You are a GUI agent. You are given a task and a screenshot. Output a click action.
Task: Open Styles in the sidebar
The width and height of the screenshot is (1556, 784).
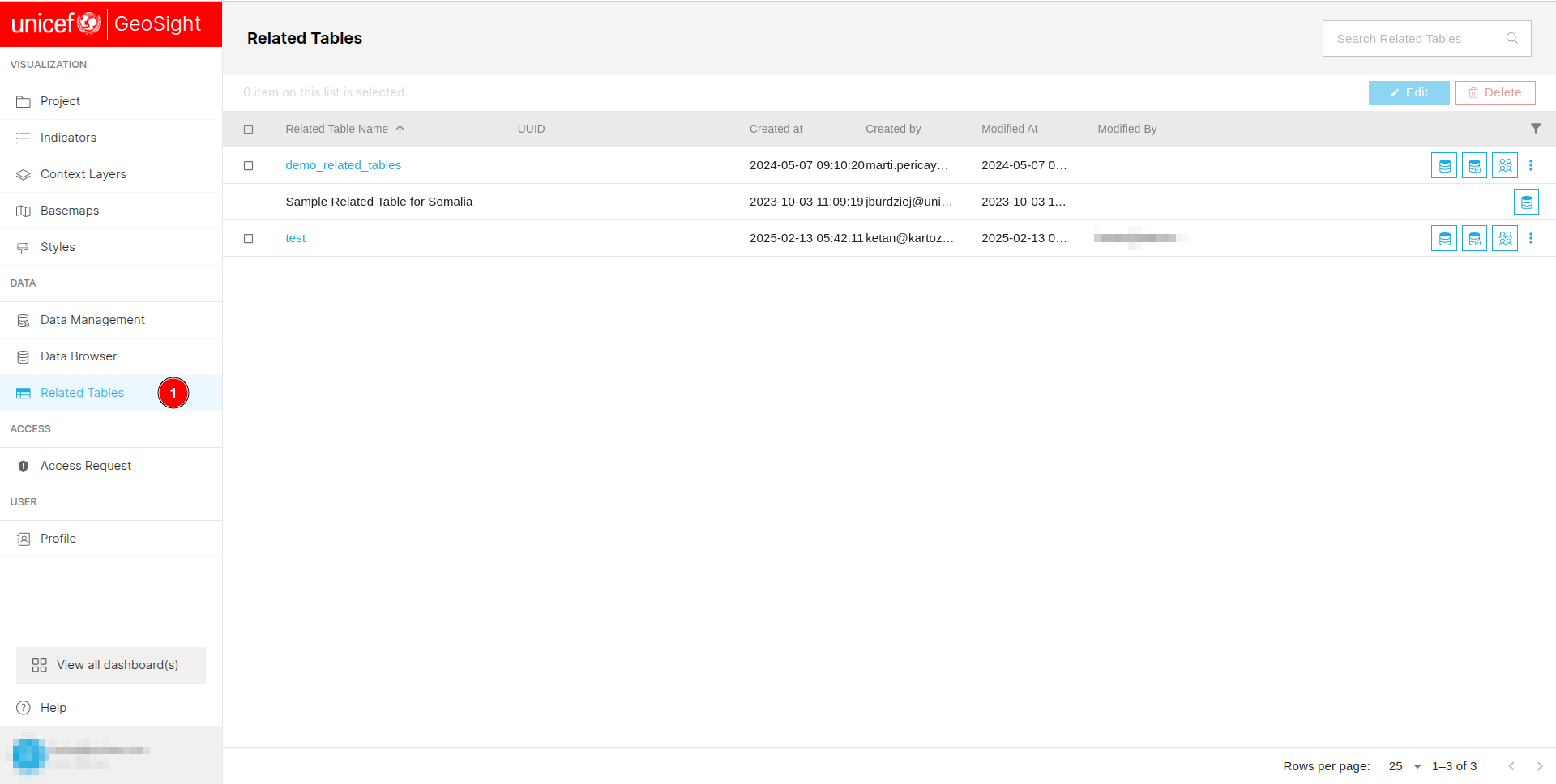[x=111, y=247]
